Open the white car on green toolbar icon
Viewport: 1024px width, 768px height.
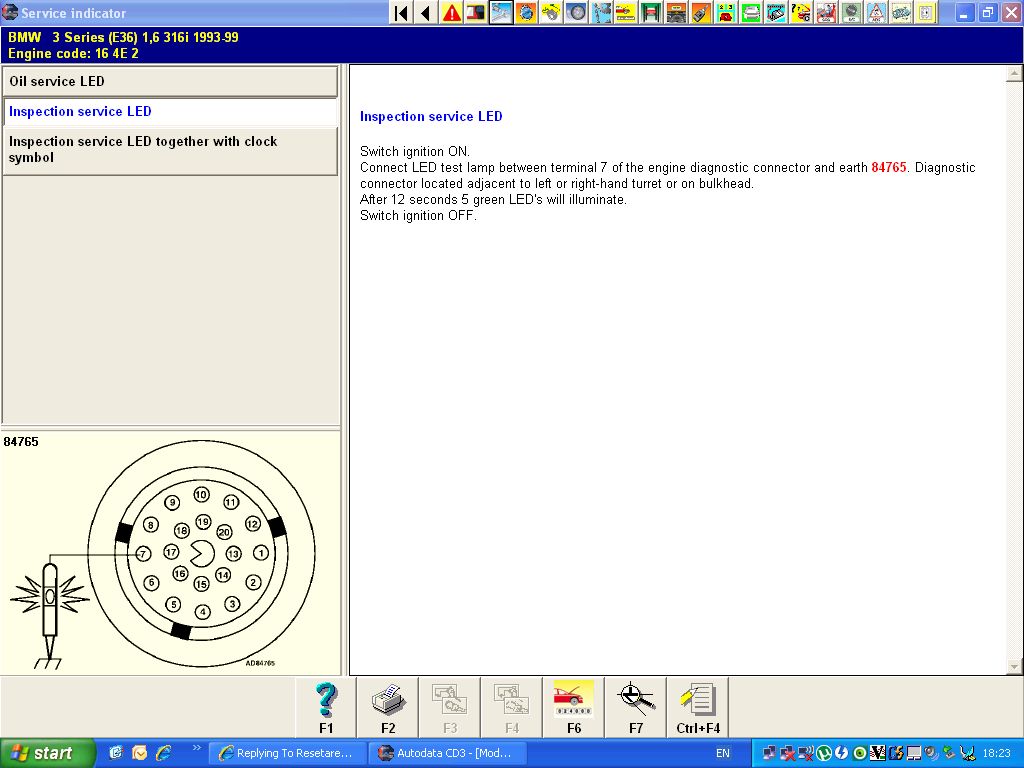click(x=750, y=12)
